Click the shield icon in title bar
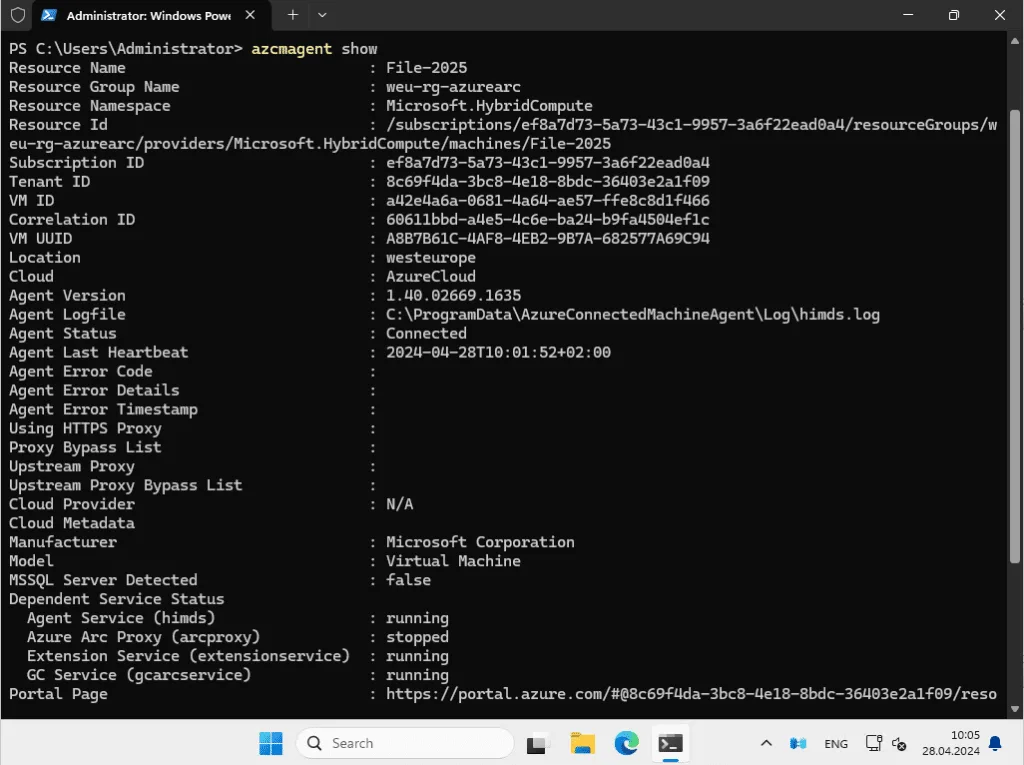The width and height of the screenshot is (1024, 765). pyautogui.click(x=18, y=15)
